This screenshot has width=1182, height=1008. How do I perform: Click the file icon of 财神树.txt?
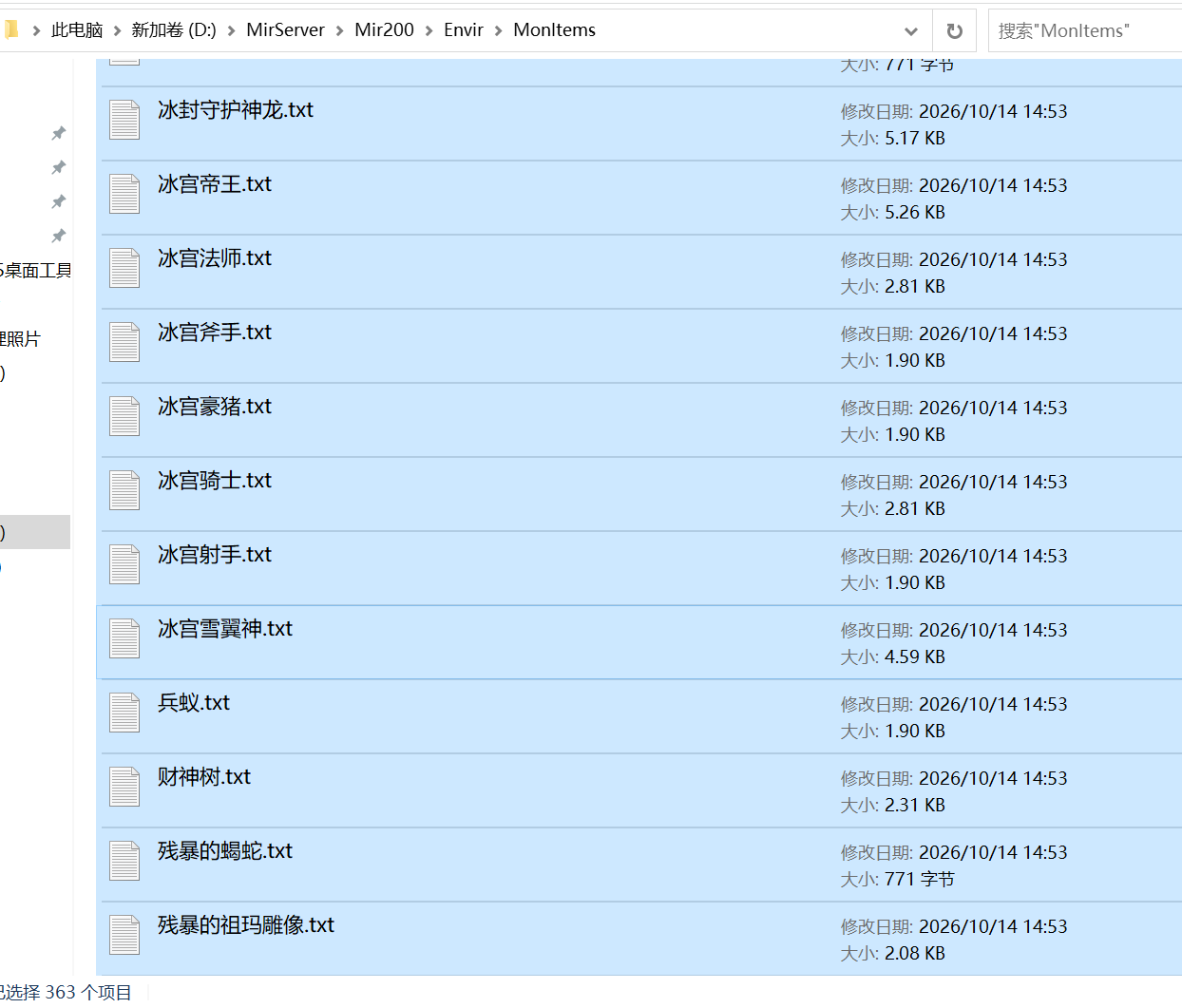point(124,788)
